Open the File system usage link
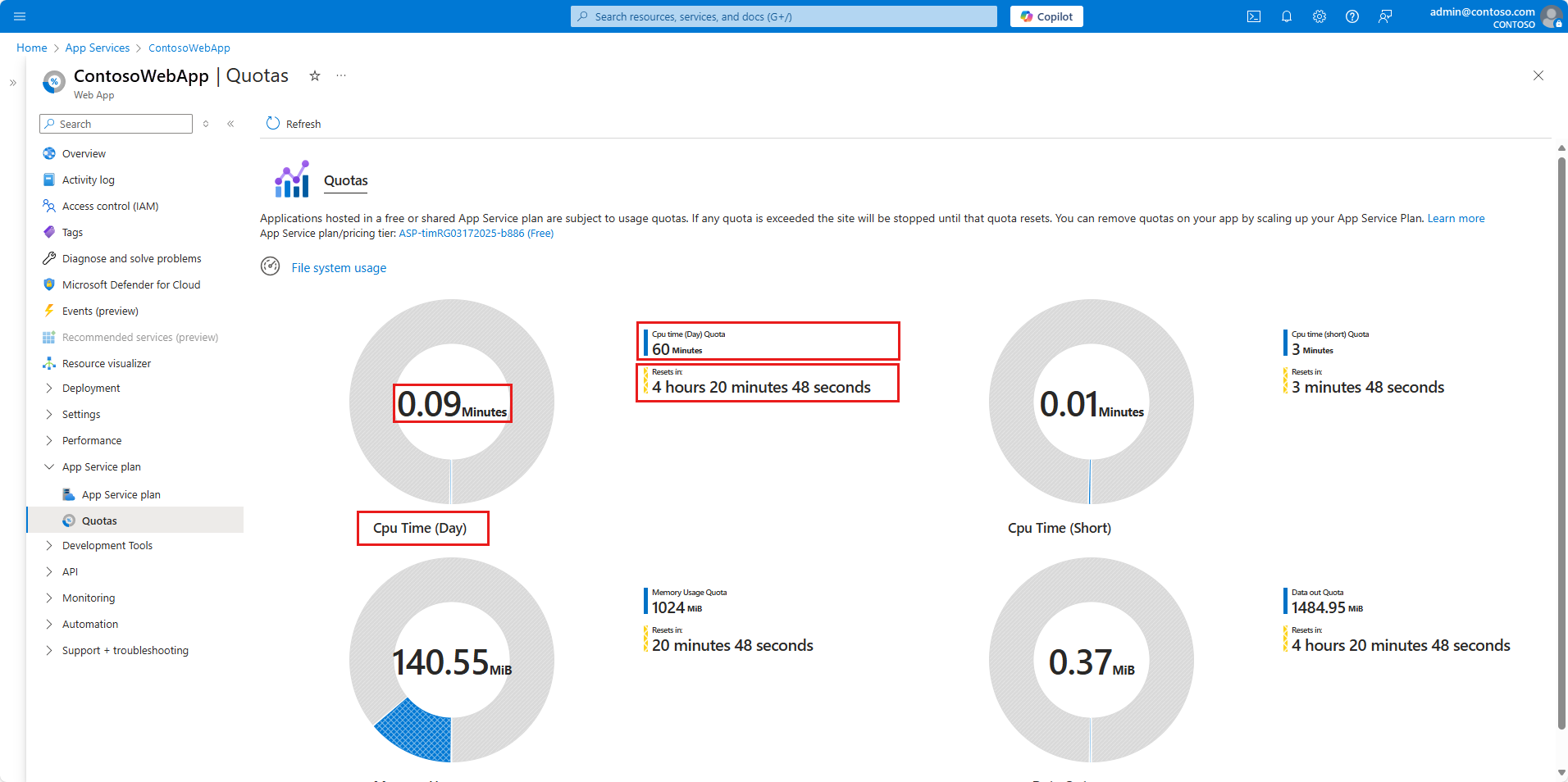The image size is (1568, 782). coord(339,268)
